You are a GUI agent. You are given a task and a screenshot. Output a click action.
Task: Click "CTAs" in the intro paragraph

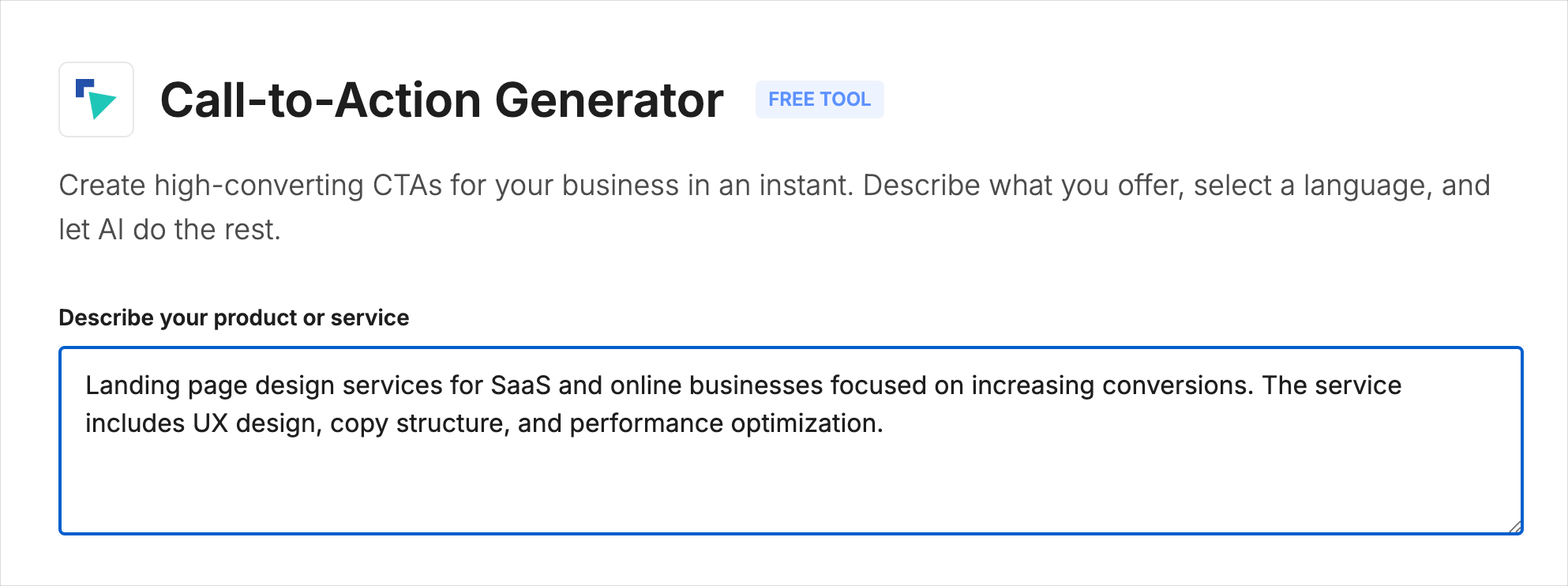tap(407, 186)
